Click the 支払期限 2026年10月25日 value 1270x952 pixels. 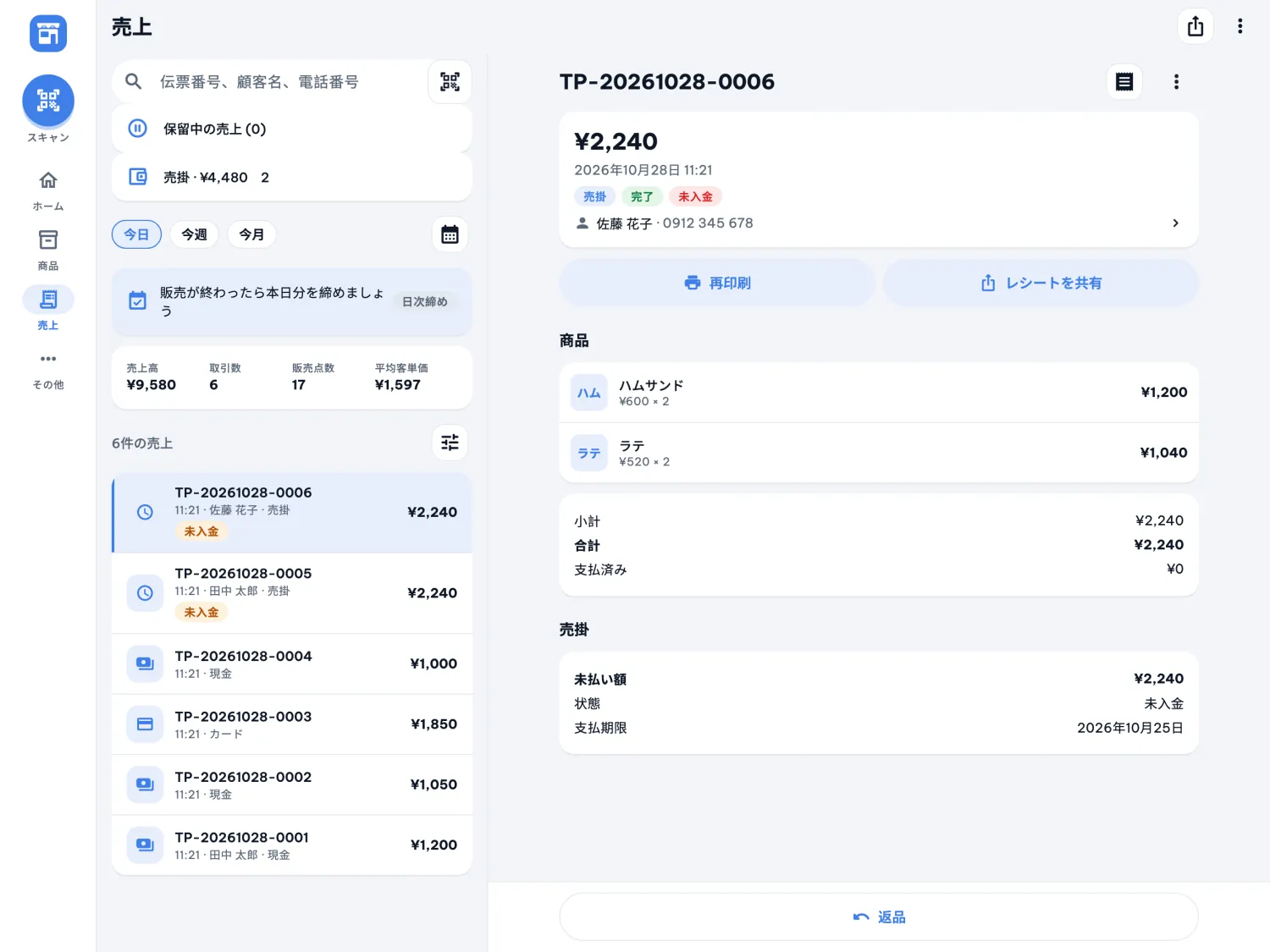coord(1129,728)
